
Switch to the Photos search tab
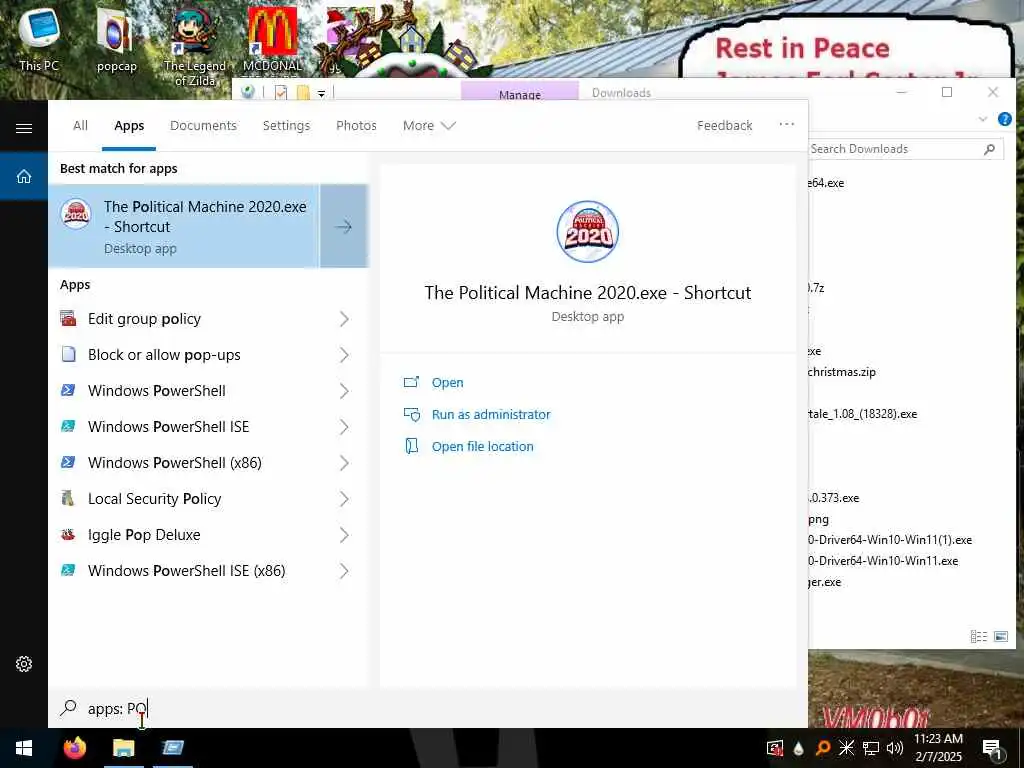tap(356, 125)
